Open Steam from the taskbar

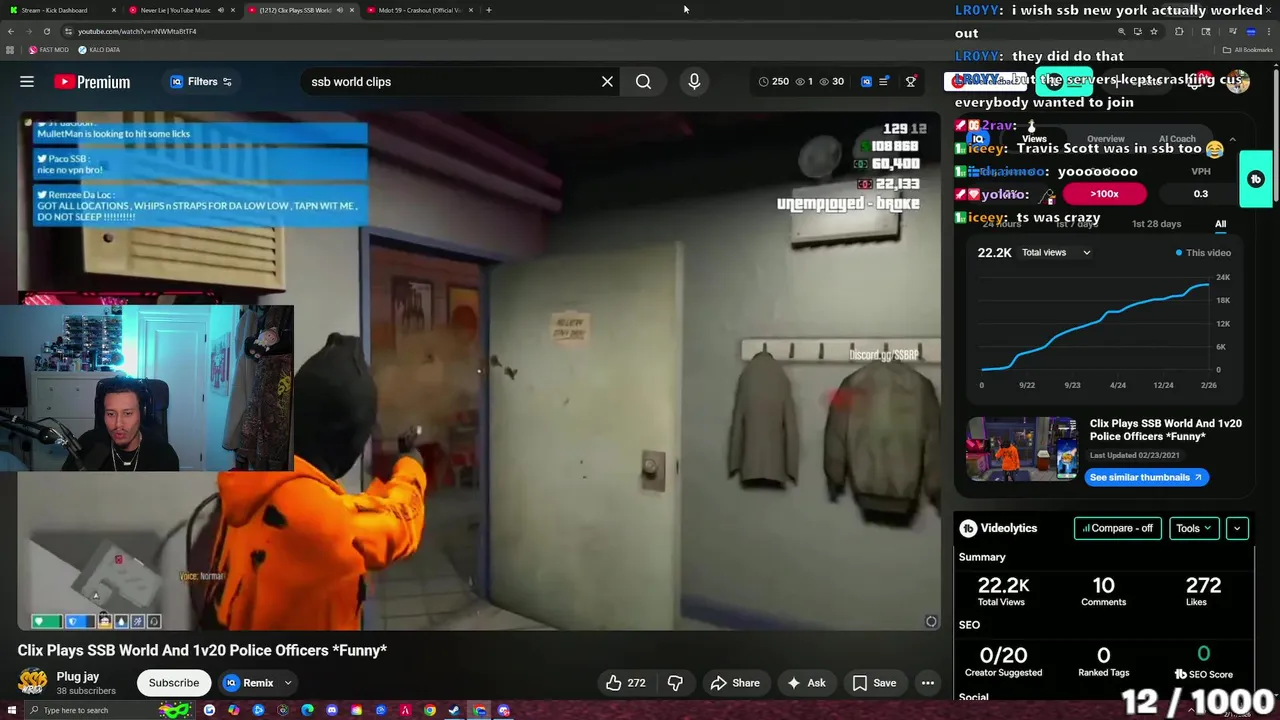pyautogui.click(x=454, y=710)
